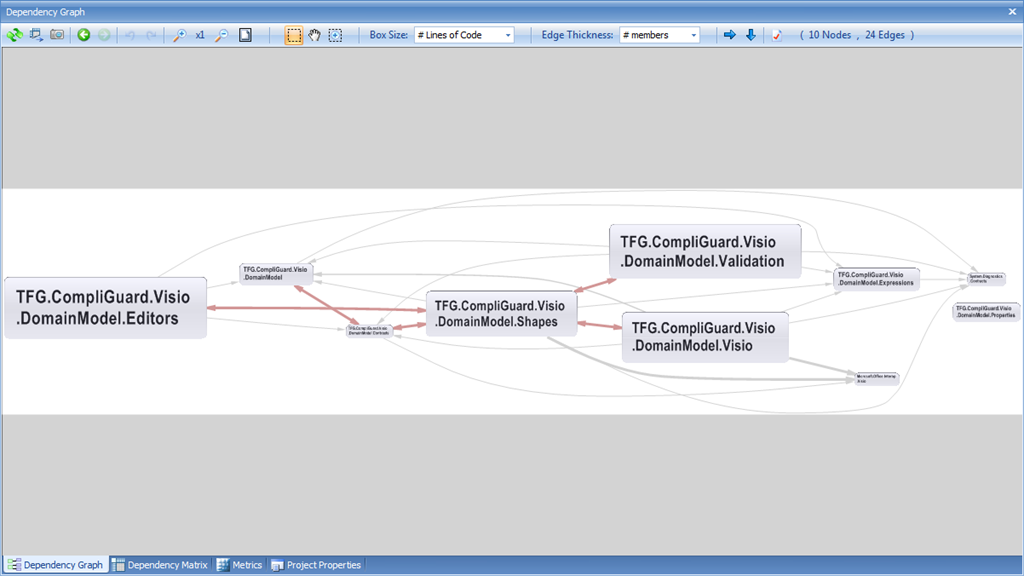1024x576 pixels.
Task: Click the greyed forward arrow icon
Action: click(104, 35)
